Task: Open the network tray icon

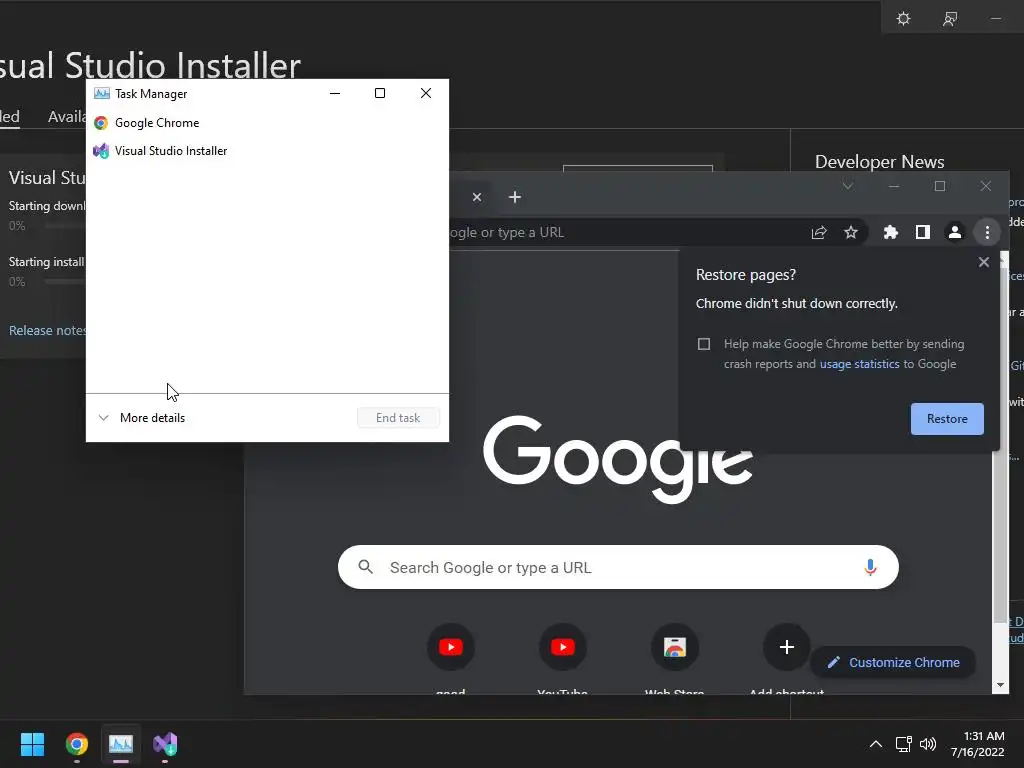Action: (x=903, y=744)
